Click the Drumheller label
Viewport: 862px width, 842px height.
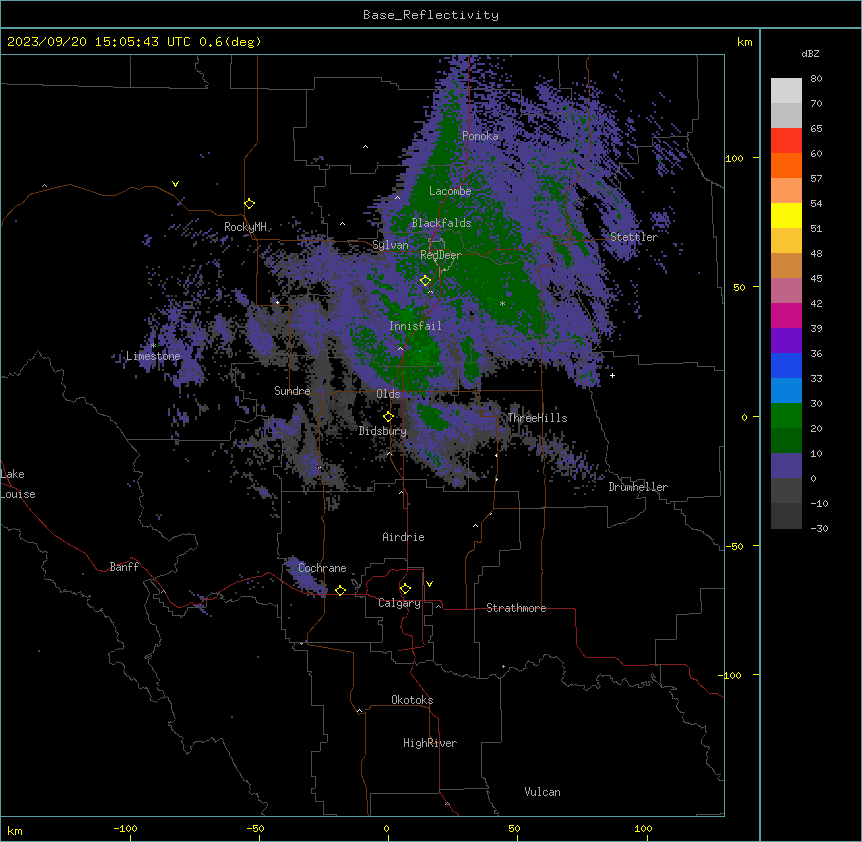coord(638,487)
